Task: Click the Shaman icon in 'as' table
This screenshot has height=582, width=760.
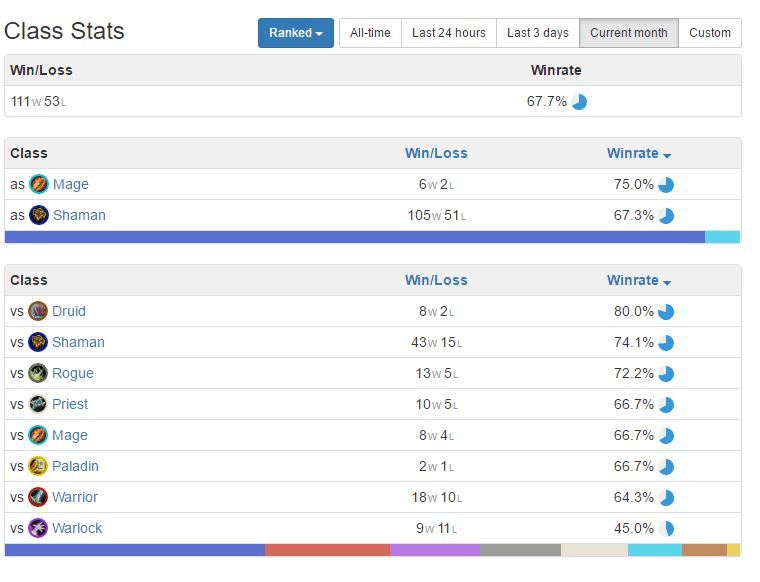Action: [x=39, y=215]
